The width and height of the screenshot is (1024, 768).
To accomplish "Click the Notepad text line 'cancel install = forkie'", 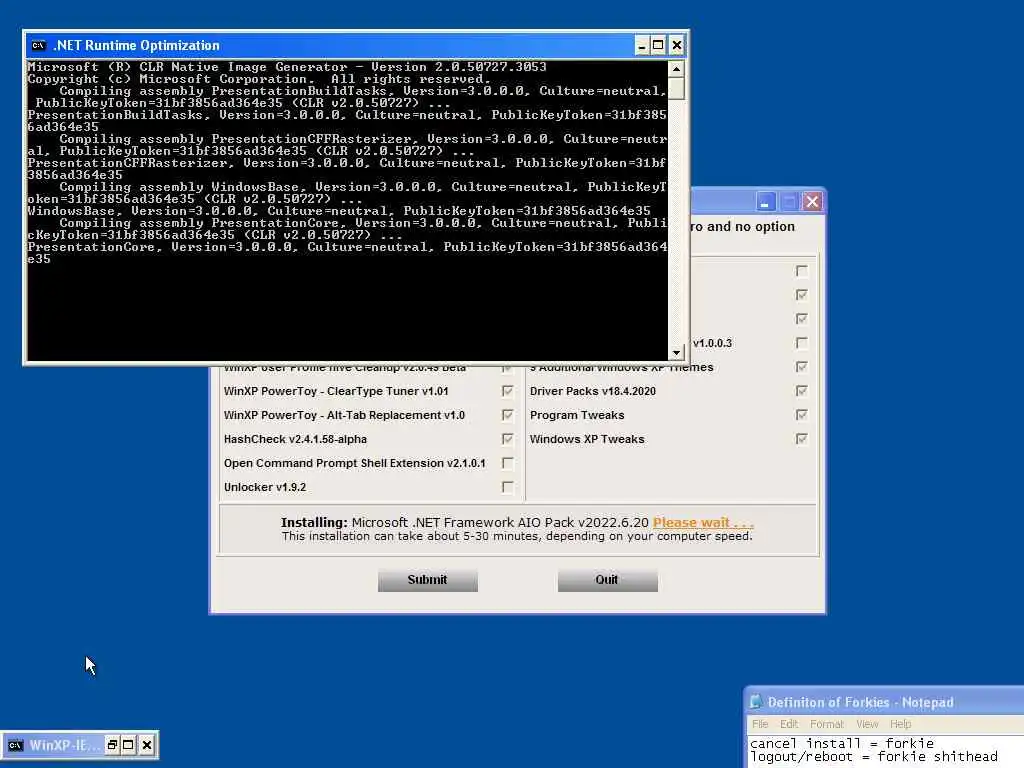I will tap(842, 743).
